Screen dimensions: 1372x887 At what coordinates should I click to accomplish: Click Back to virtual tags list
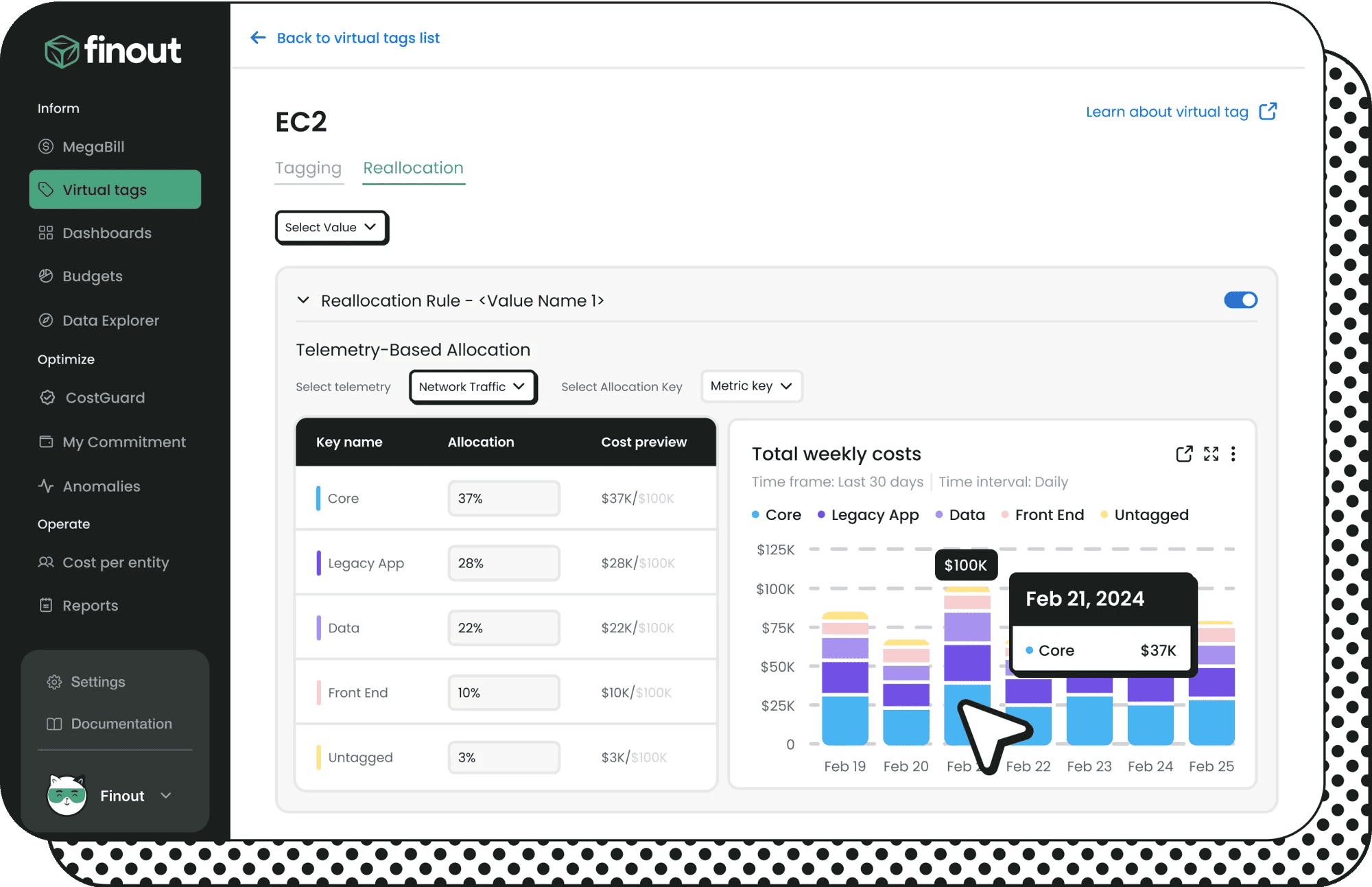[x=357, y=38]
